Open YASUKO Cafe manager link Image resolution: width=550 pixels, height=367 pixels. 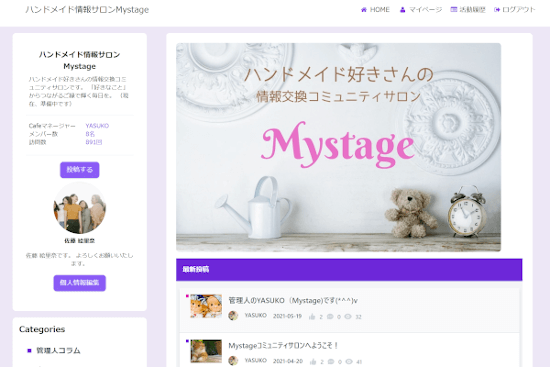click(97, 126)
